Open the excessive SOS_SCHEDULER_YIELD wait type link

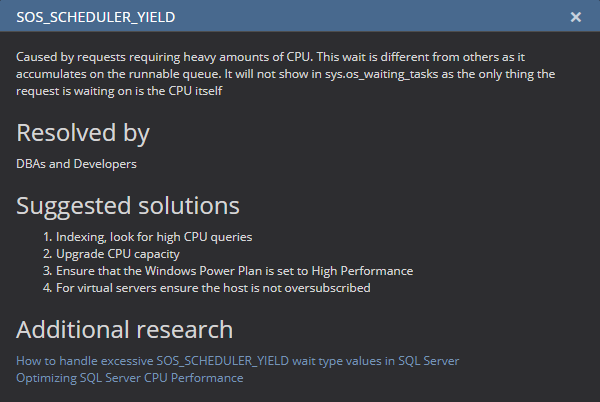click(237, 361)
